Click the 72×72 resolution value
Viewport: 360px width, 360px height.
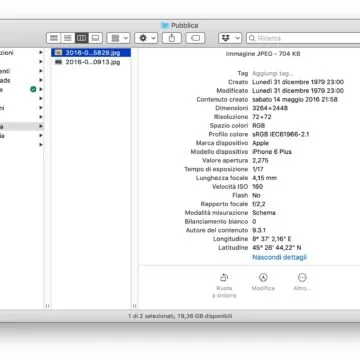point(262,117)
